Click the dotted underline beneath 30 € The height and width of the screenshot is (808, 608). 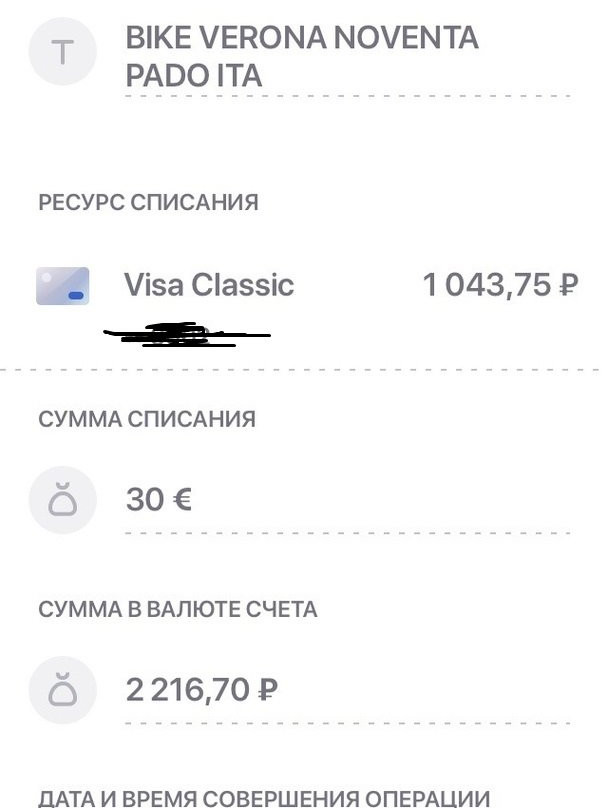(x=346, y=533)
